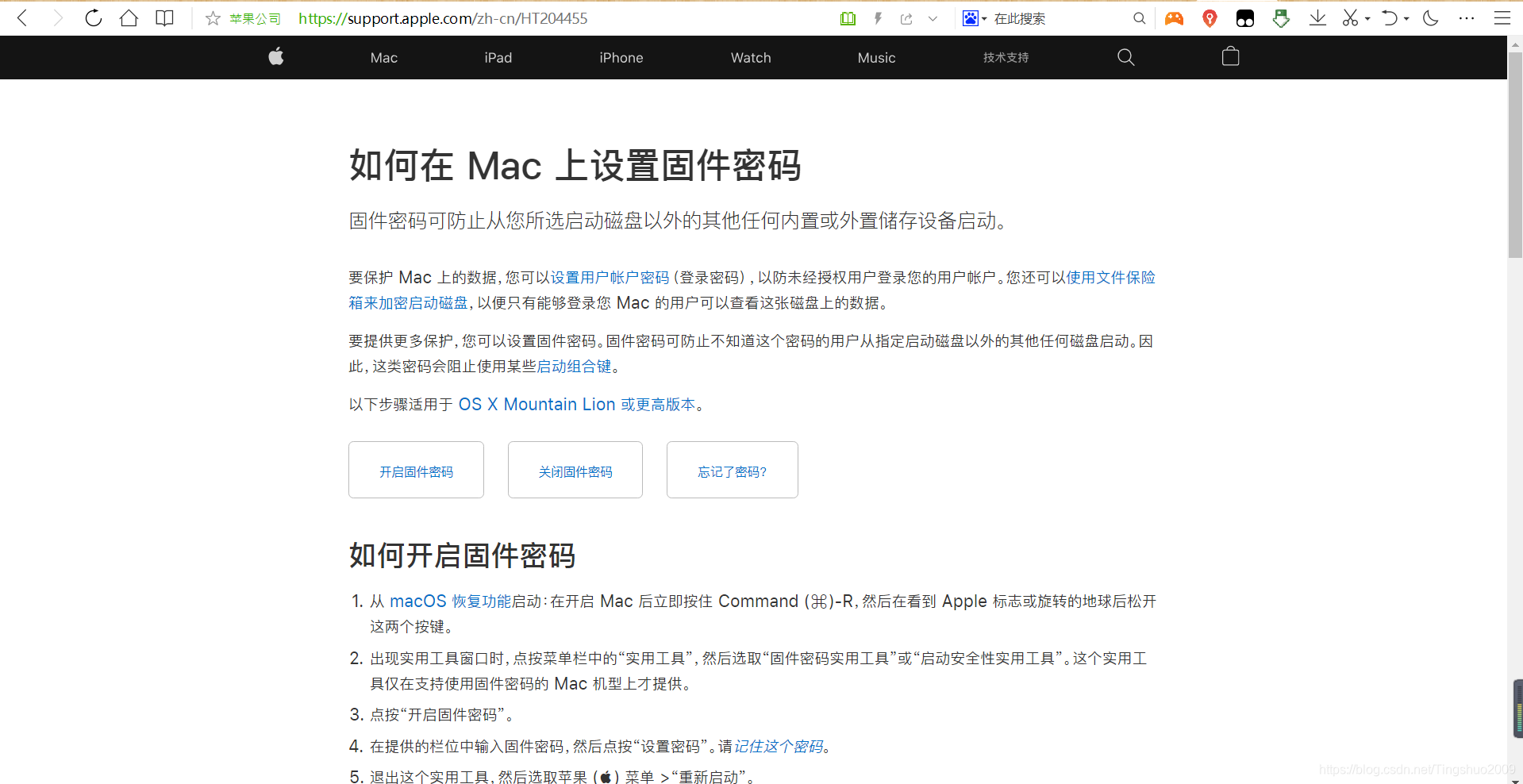
Task: Share the page via the share icon
Action: [x=906, y=18]
